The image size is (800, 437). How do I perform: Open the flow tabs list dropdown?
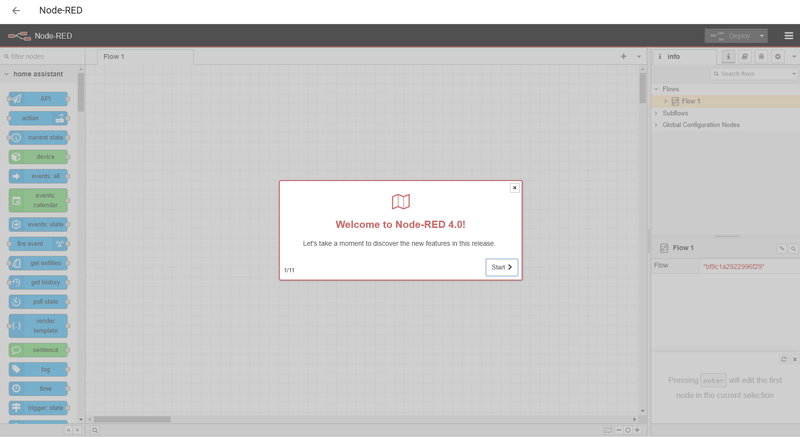click(x=639, y=57)
